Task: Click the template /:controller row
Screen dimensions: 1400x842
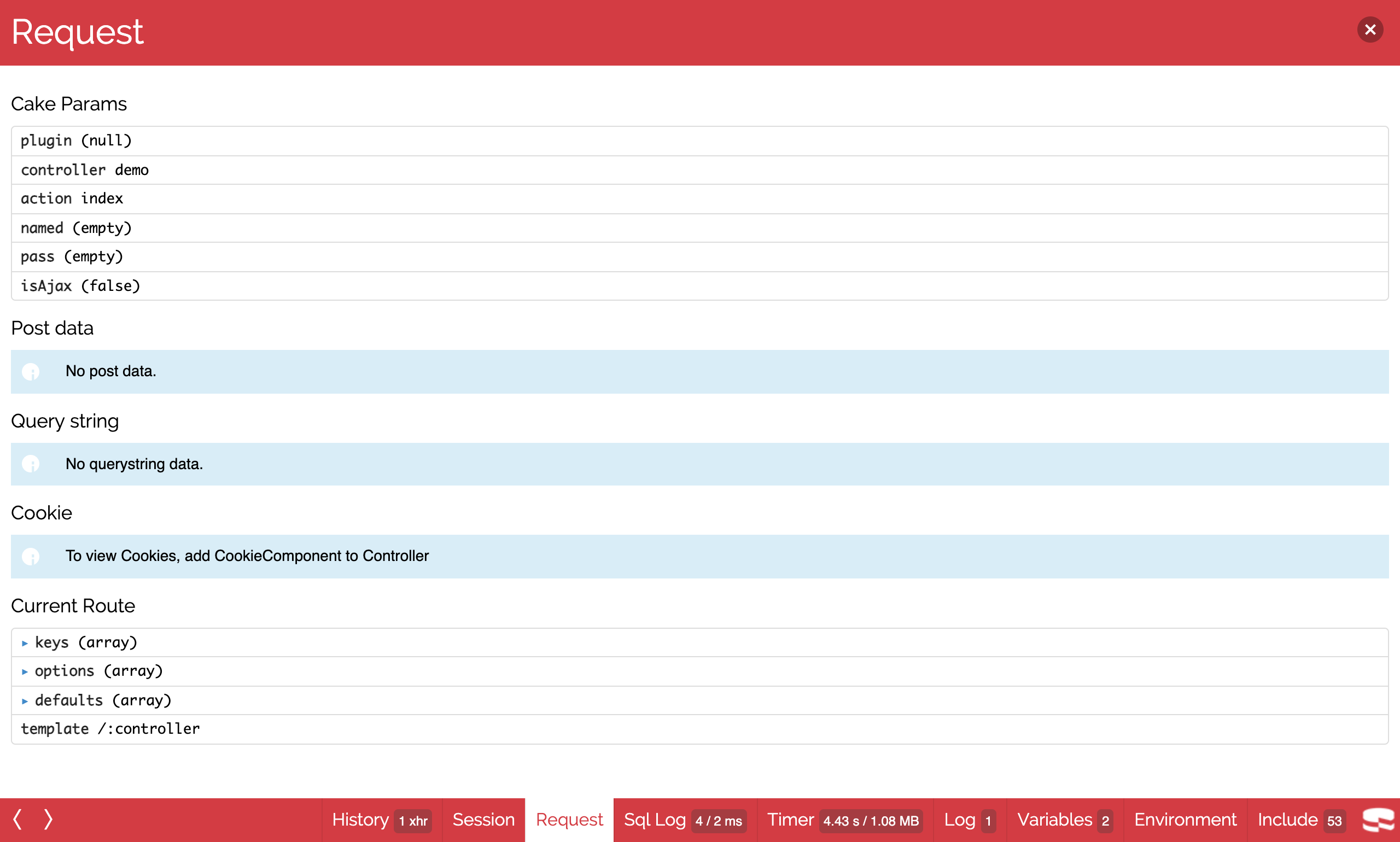Action: pyautogui.click(x=699, y=729)
